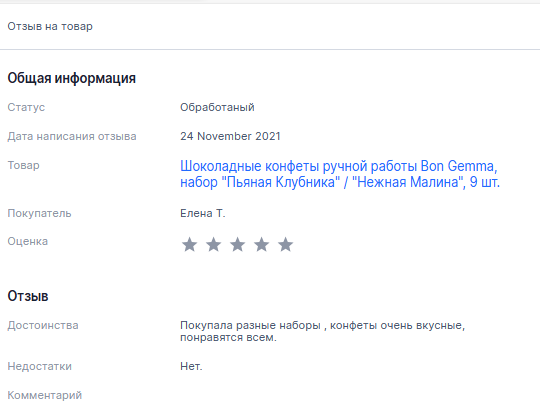Screen dimensions: 540x409
Task: Click the 'Недостатки' field label
Action: 40,366
